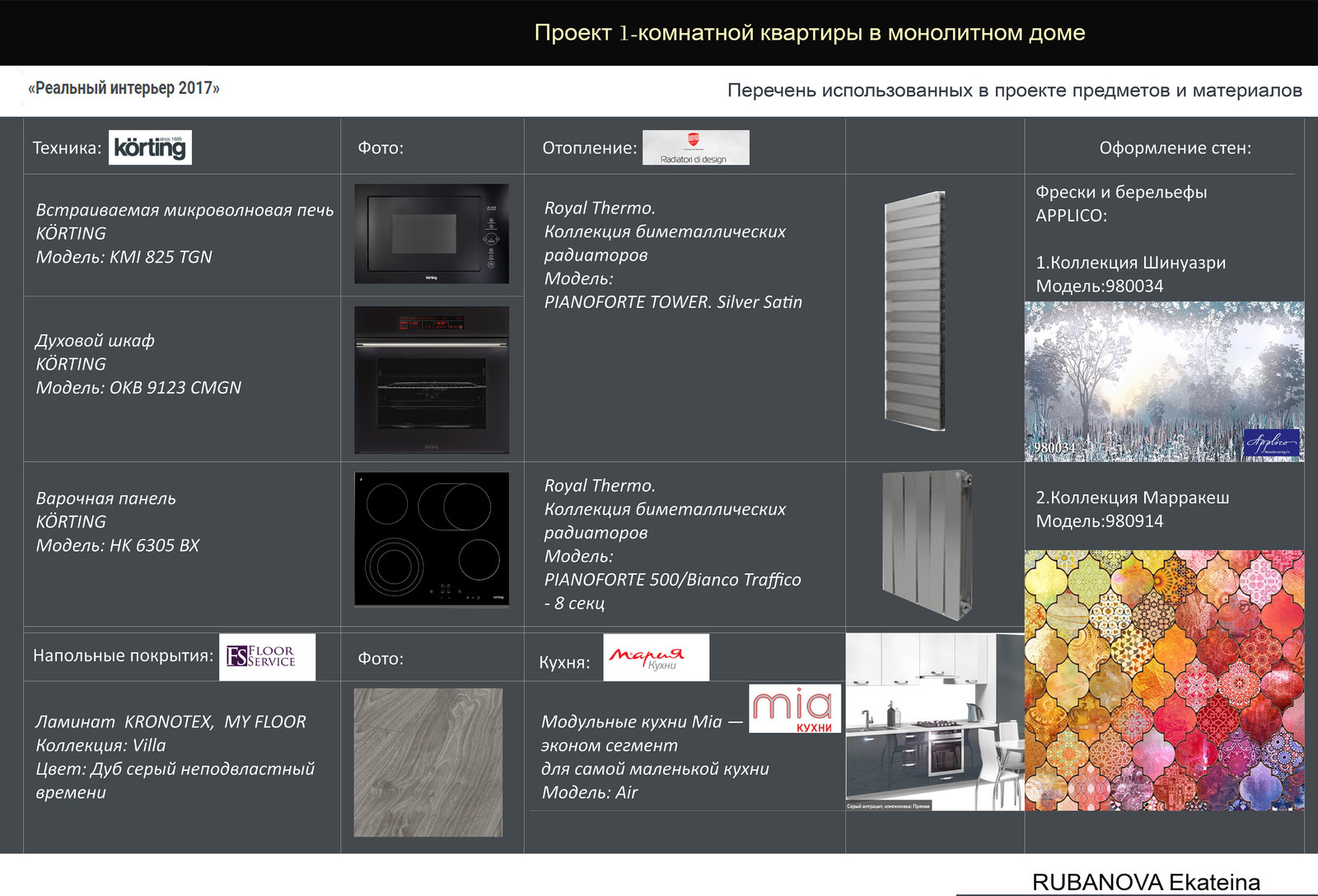This screenshot has height=896, width=1318.
Task: Click the mia кухни logo
Action: point(796,708)
